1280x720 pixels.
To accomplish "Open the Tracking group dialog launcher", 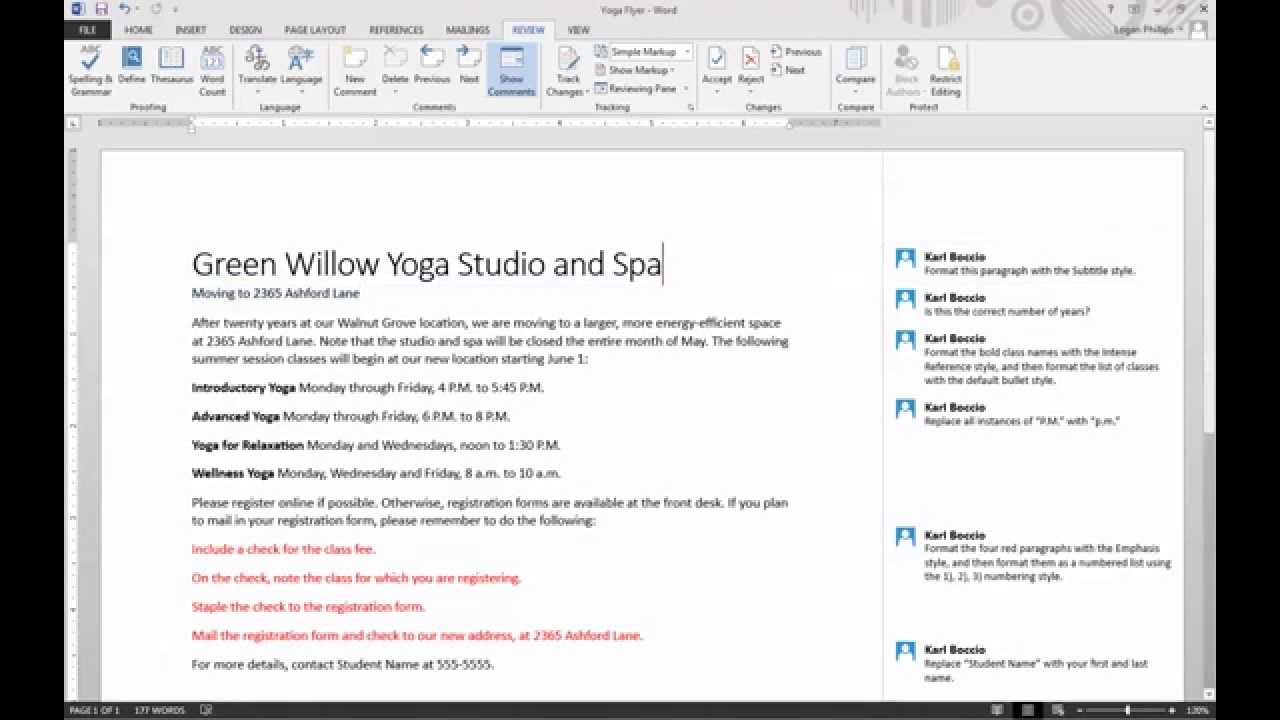I will coord(690,107).
